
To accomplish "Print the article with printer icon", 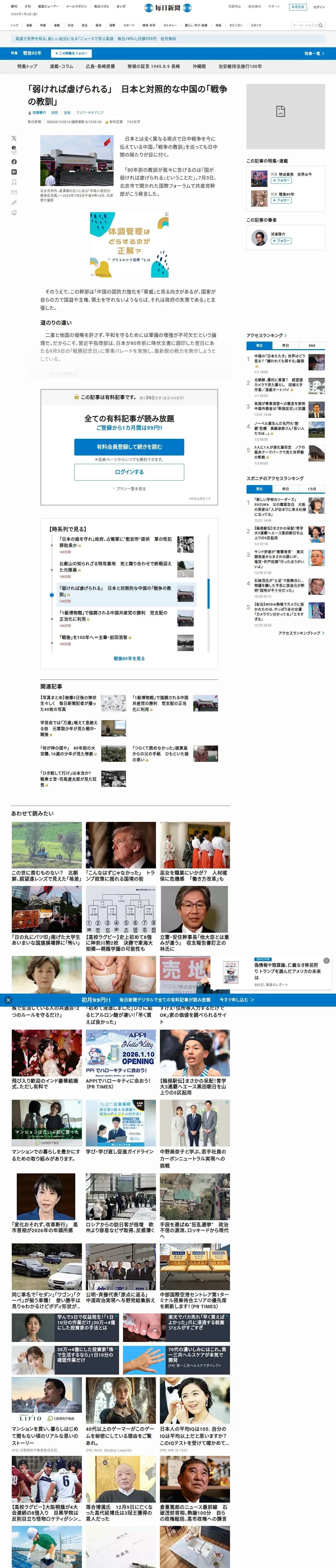I will point(14,212).
